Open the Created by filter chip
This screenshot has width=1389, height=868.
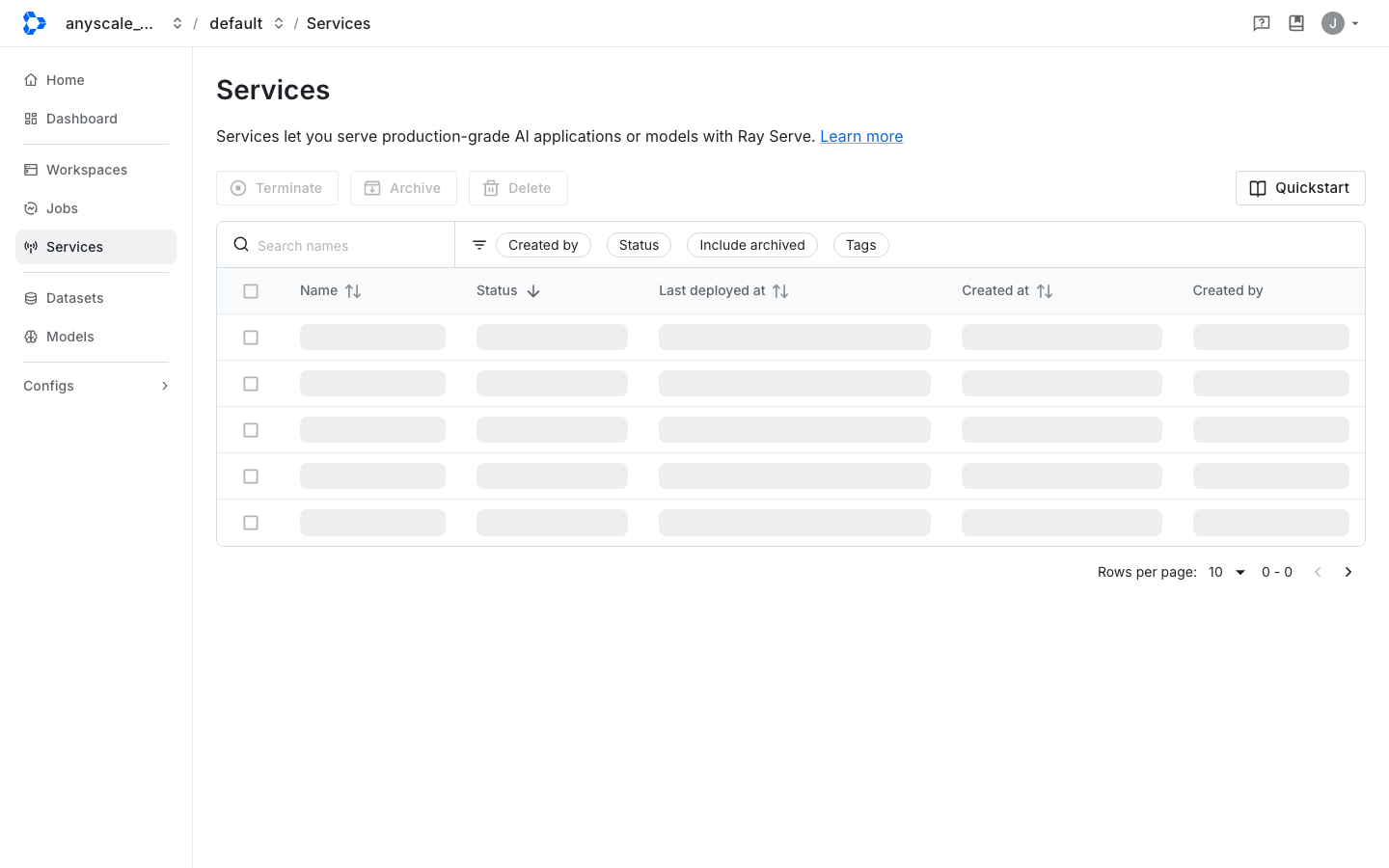coord(543,245)
